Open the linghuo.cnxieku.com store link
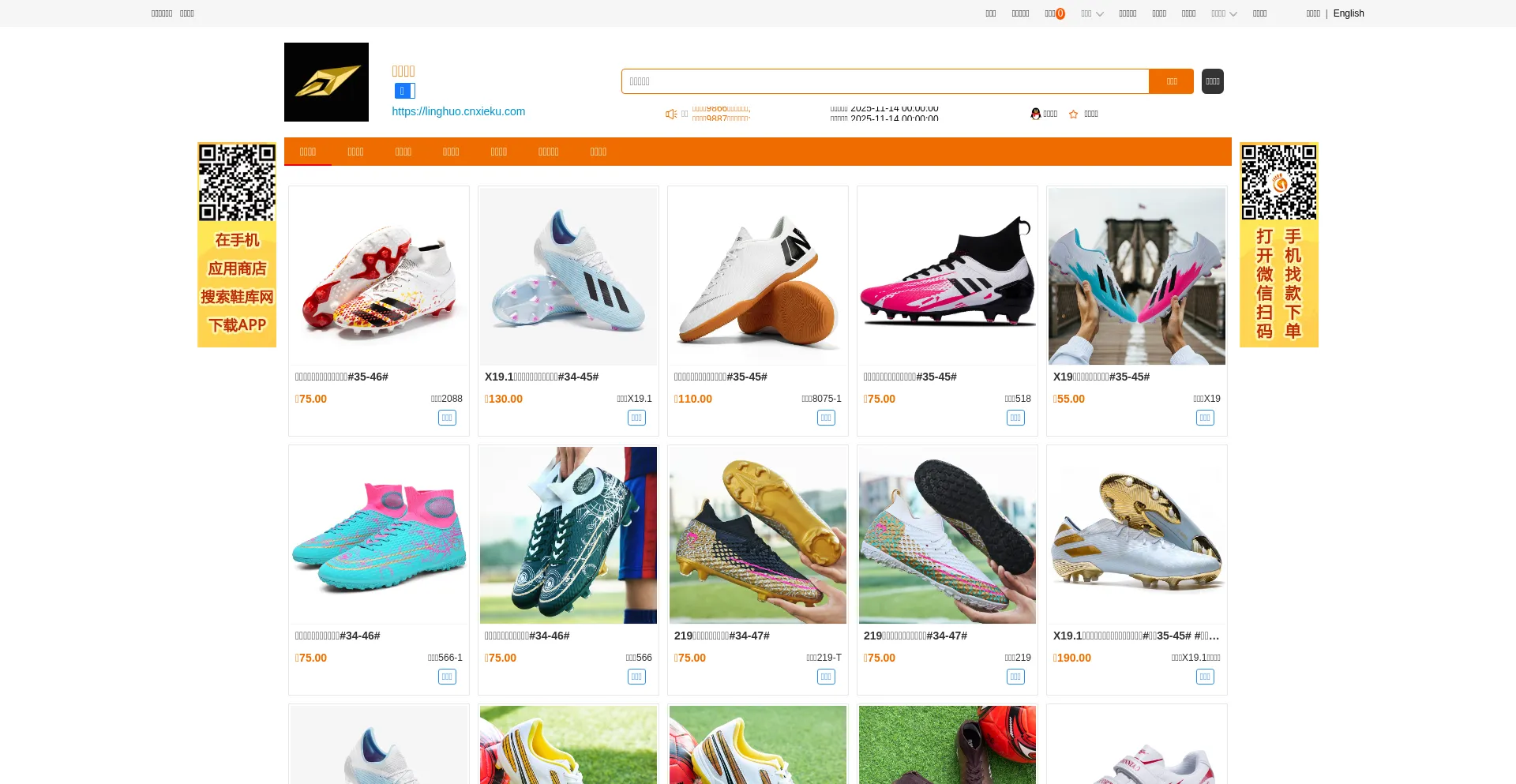Screen dimensions: 1516x784 coord(458,111)
